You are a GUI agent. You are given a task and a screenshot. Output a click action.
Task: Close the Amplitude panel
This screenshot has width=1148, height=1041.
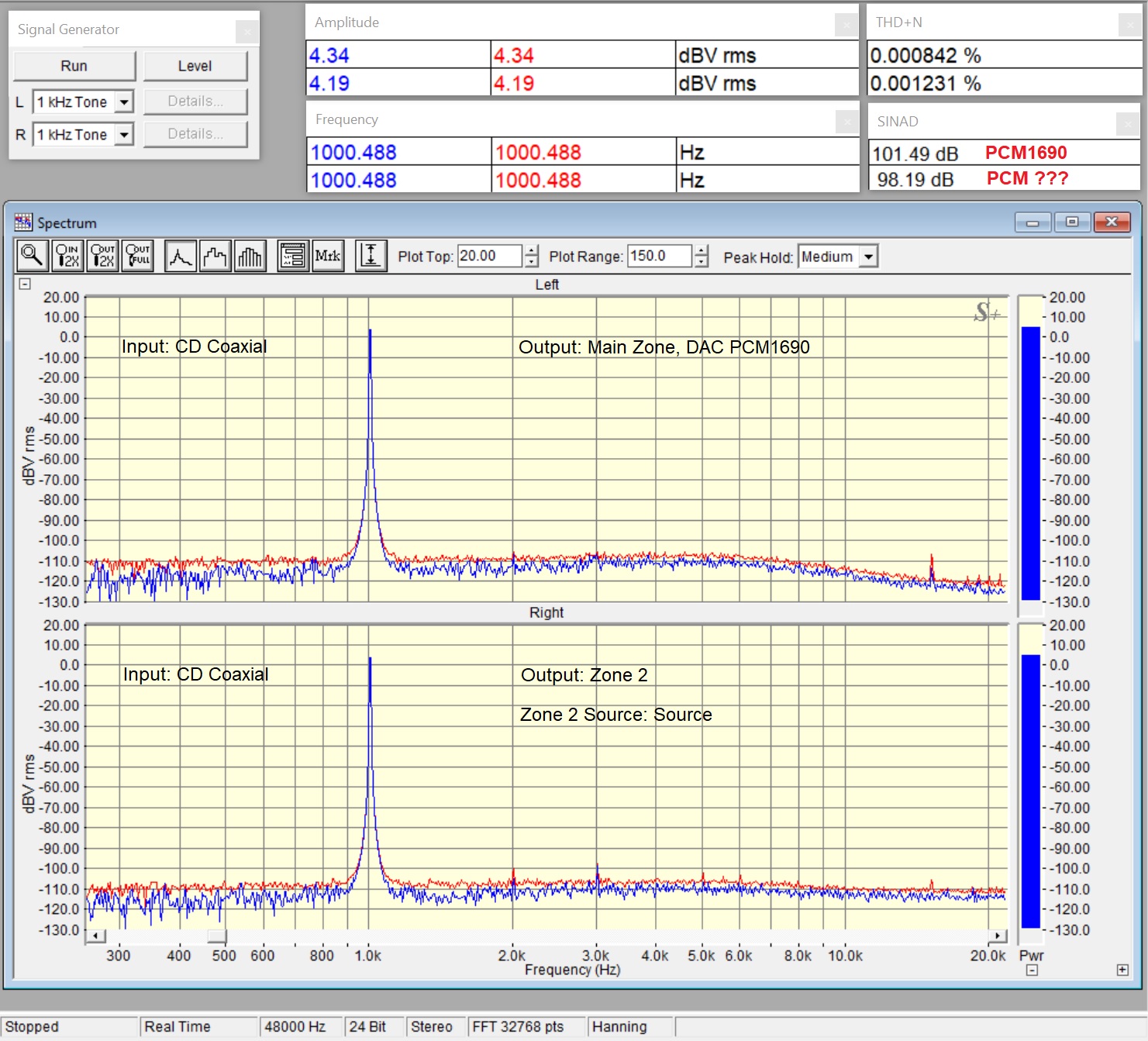coord(846,25)
